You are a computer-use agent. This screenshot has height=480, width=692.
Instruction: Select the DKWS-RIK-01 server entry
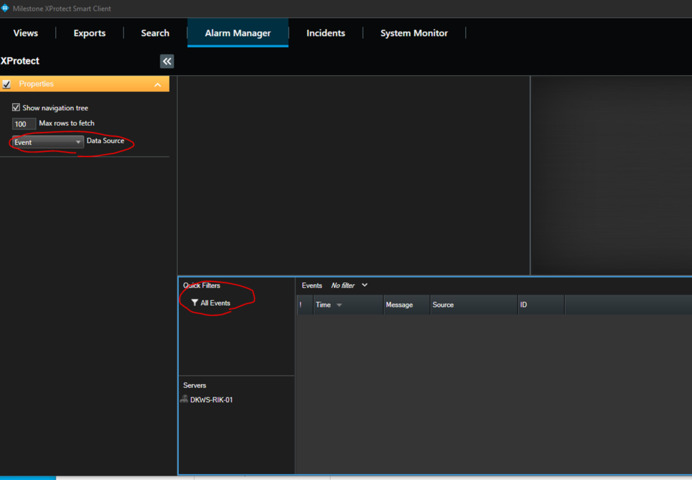coord(211,400)
